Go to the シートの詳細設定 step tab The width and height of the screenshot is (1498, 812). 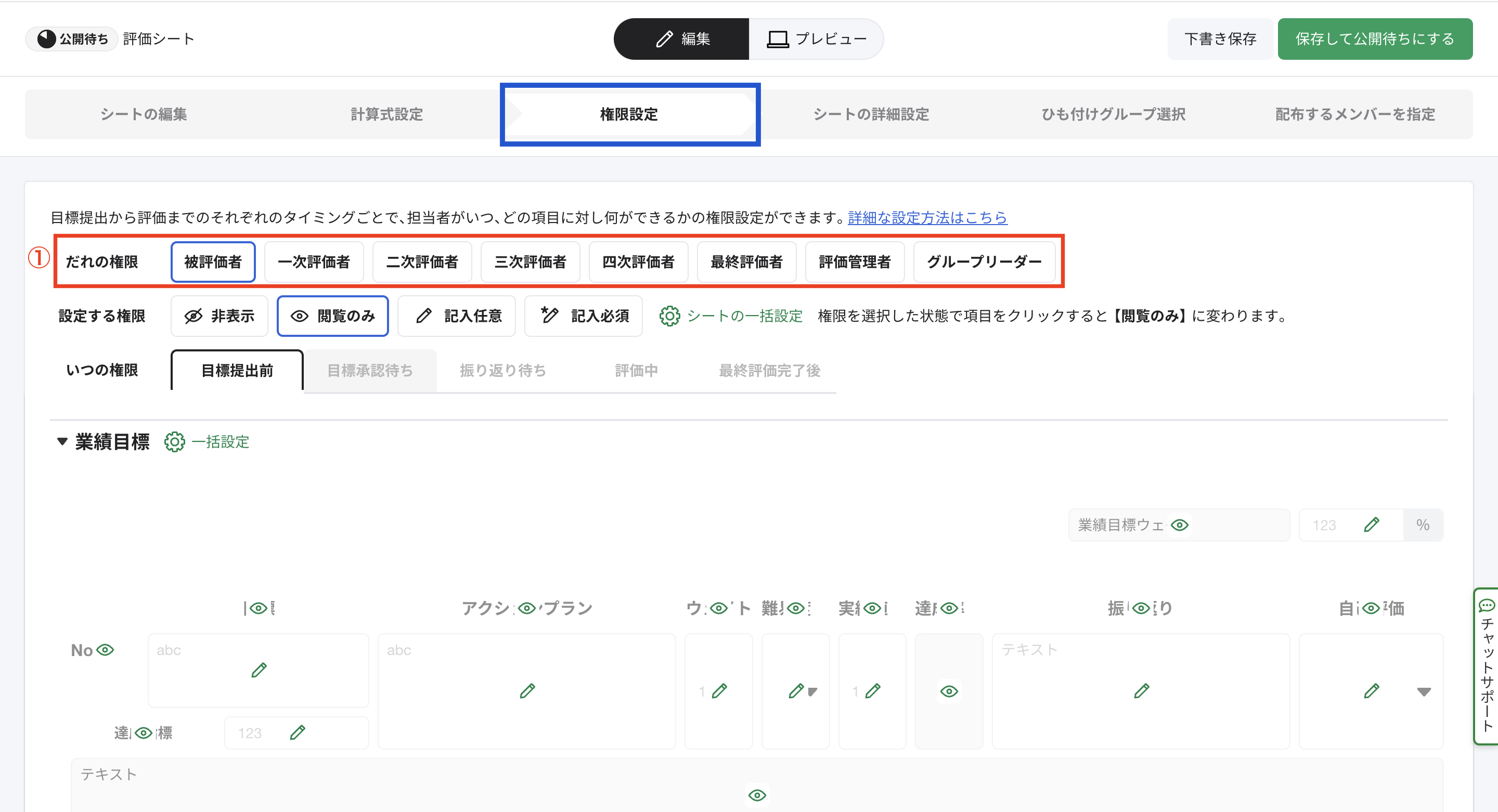(871, 114)
